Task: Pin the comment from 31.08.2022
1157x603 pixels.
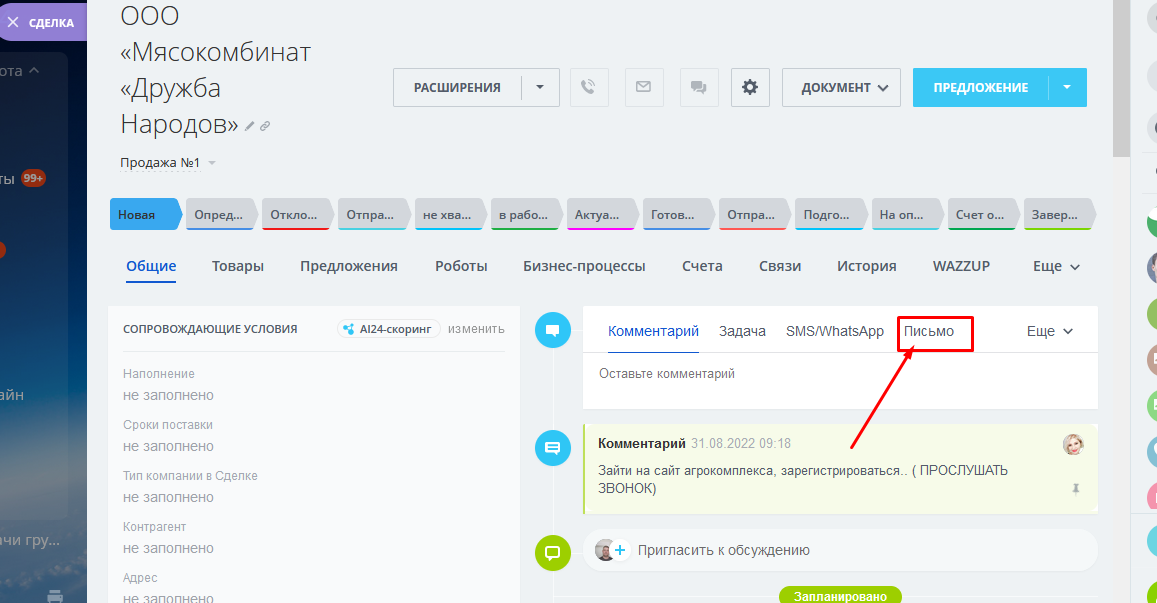Action: pos(1076,489)
